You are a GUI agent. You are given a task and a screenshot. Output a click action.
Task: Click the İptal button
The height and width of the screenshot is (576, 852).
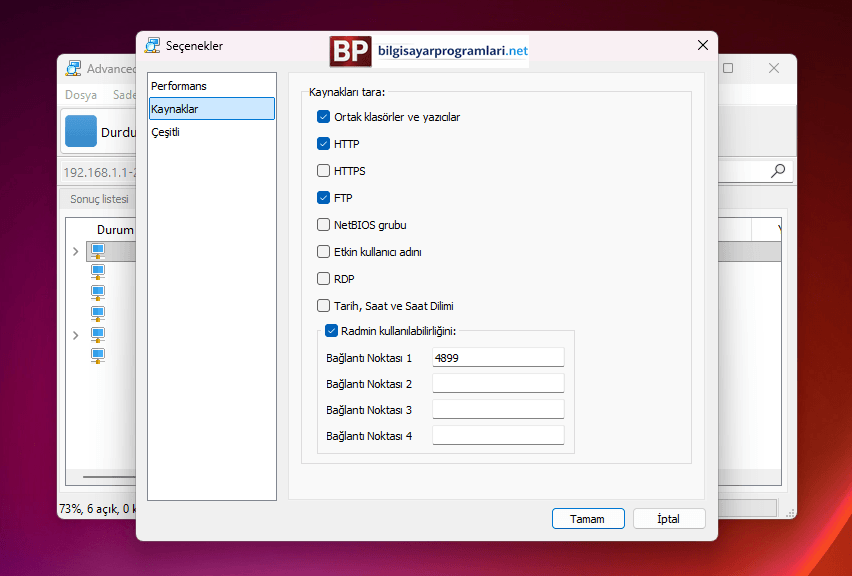[x=669, y=519]
